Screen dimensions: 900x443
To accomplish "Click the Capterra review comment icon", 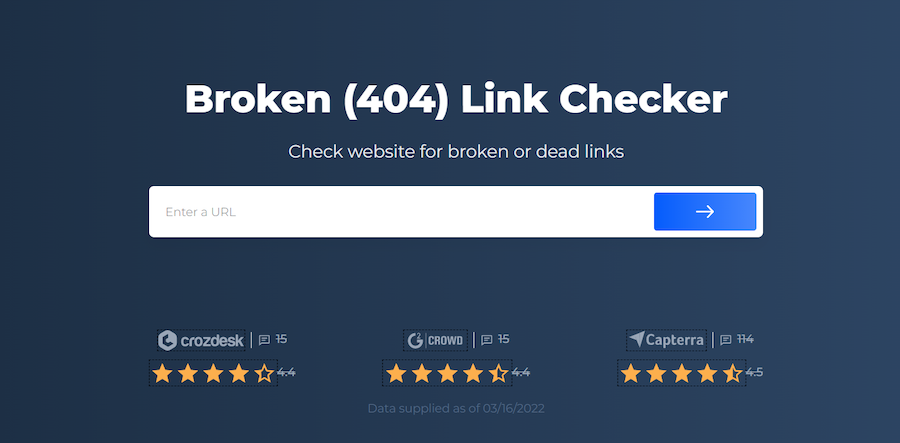I will tap(726, 340).
